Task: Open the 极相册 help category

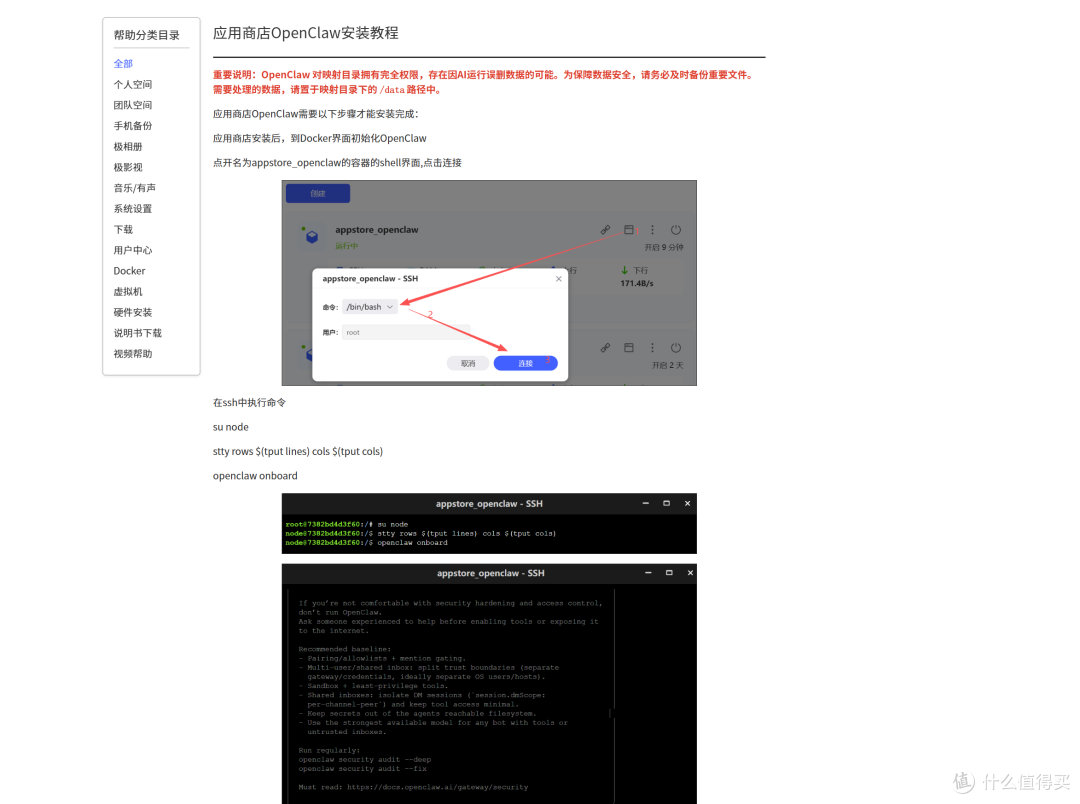Action: [x=128, y=146]
